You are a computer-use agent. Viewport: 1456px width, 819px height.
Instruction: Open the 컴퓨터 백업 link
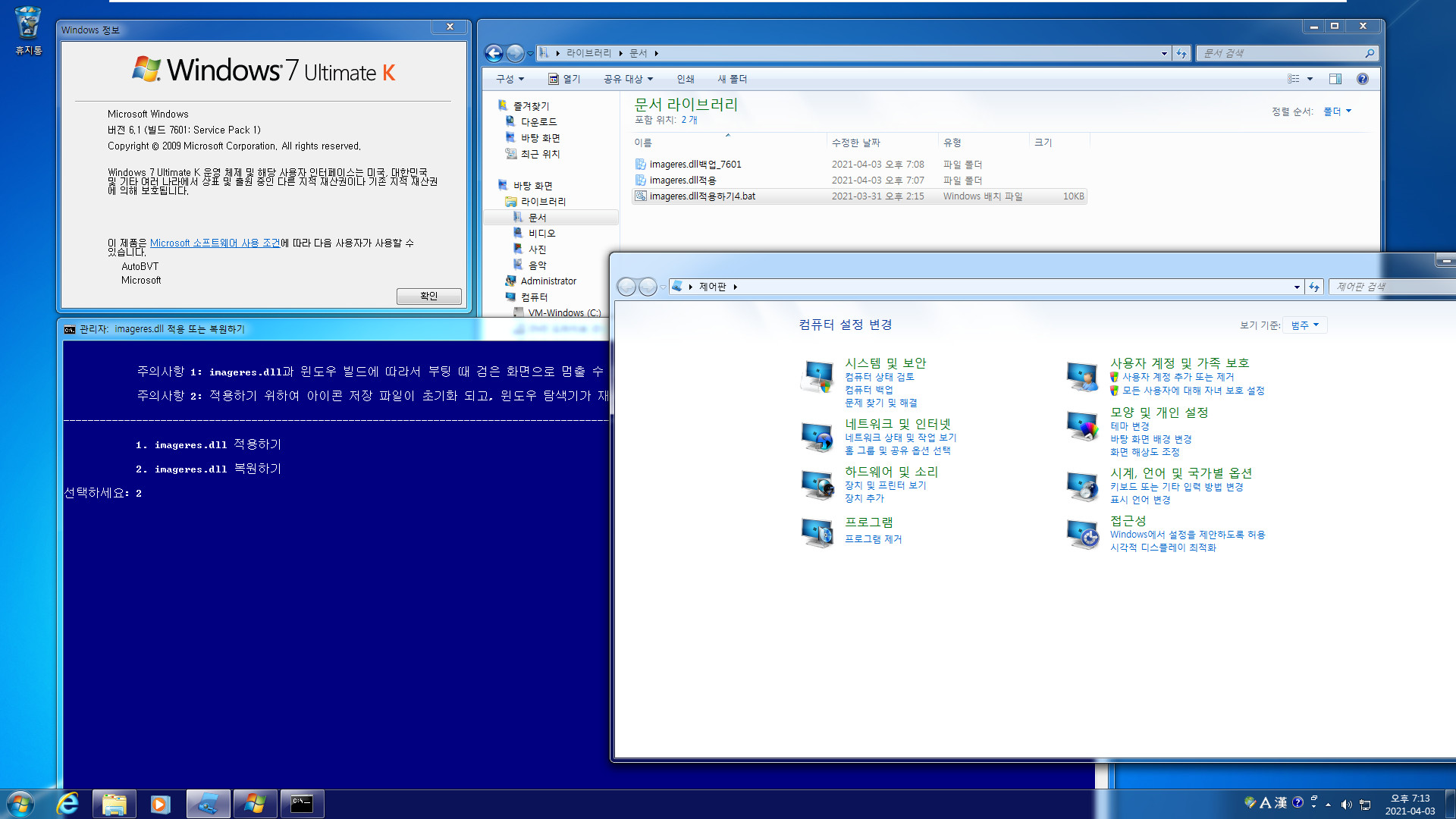(869, 390)
